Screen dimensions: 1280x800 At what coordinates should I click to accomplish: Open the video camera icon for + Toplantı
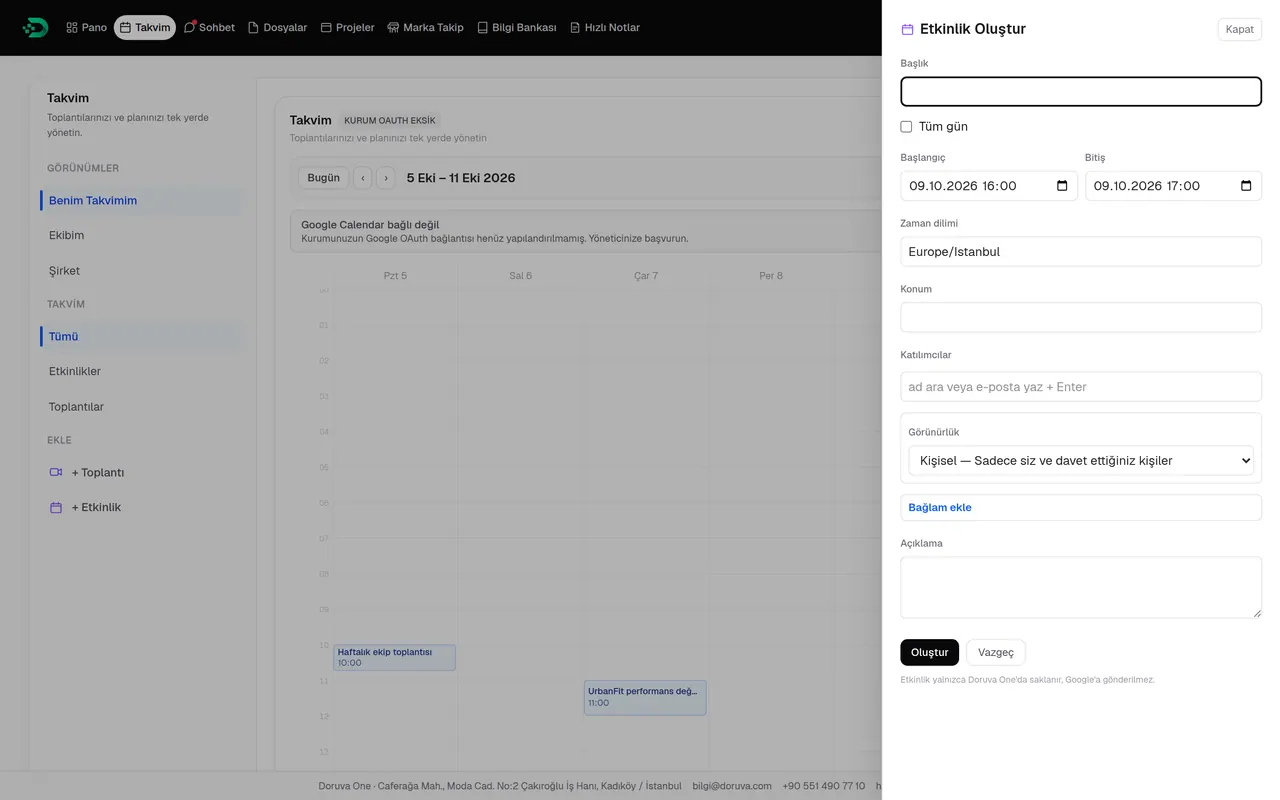click(56, 472)
